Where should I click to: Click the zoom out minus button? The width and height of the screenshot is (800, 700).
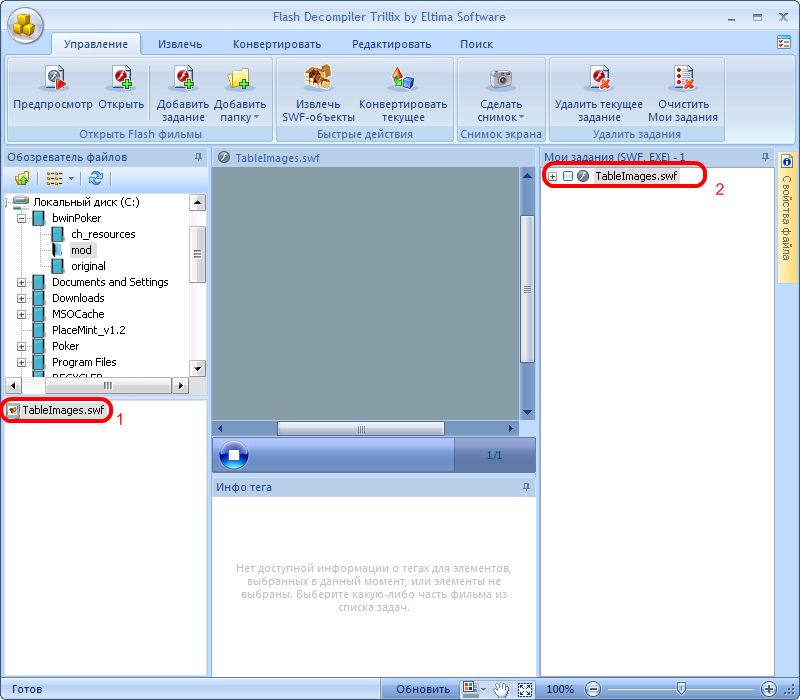tap(592, 689)
